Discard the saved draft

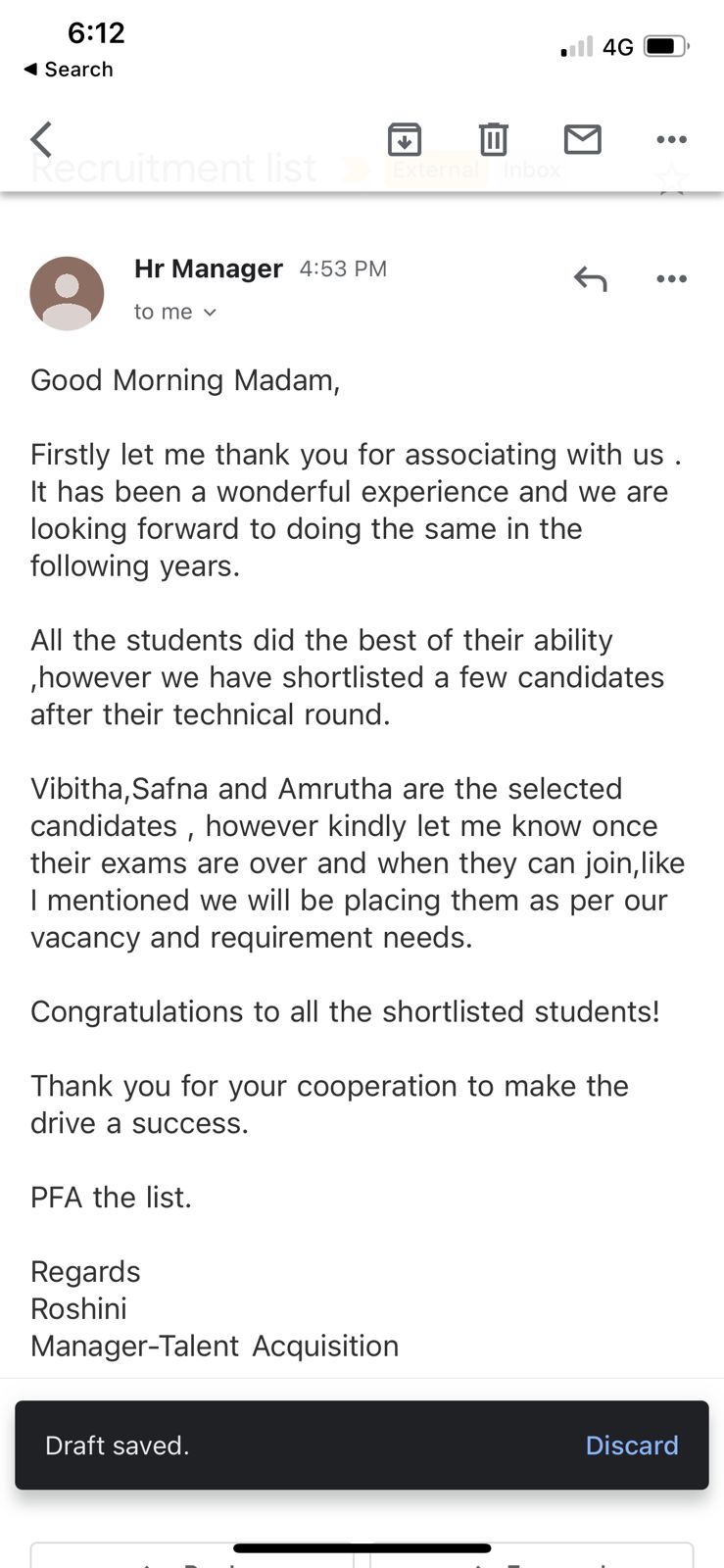click(631, 1445)
